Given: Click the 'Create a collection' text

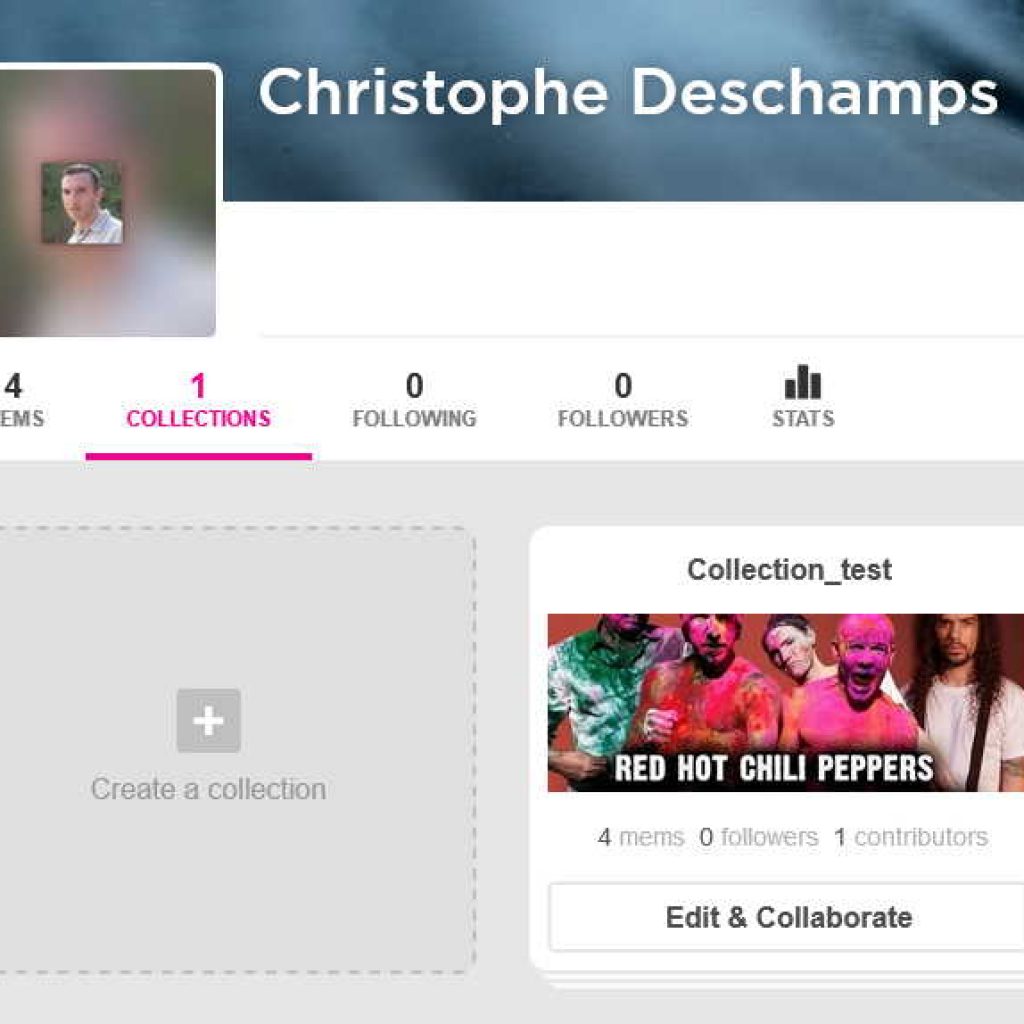Looking at the screenshot, I should [208, 790].
